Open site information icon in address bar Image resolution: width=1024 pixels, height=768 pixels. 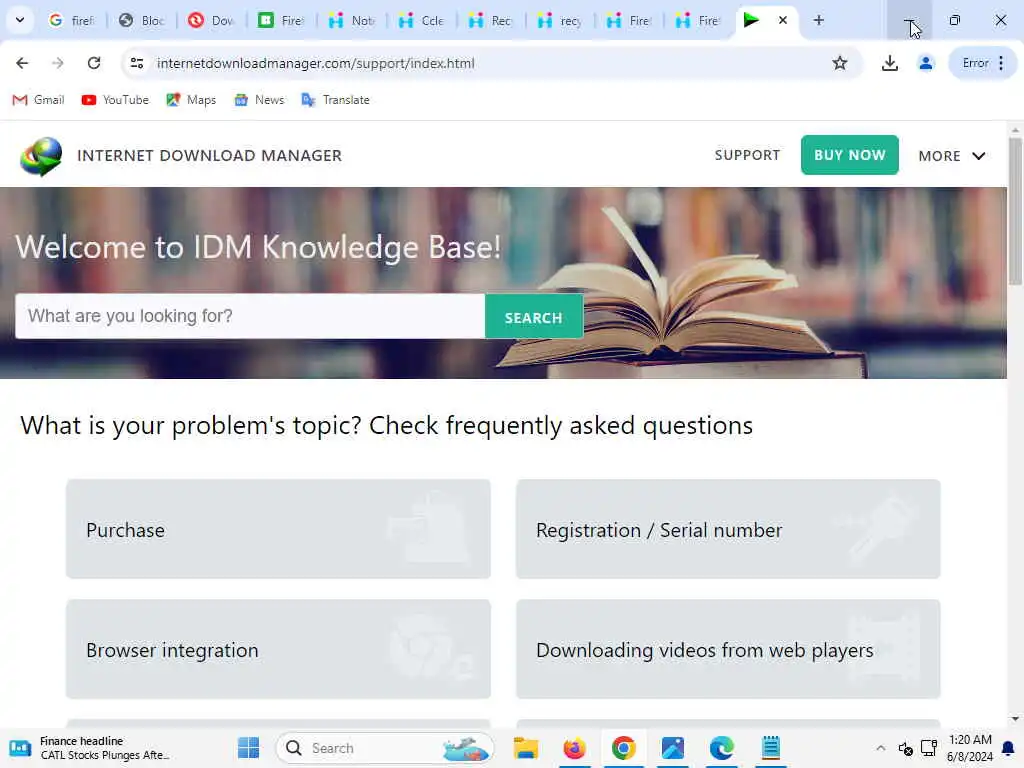[x=136, y=63]
